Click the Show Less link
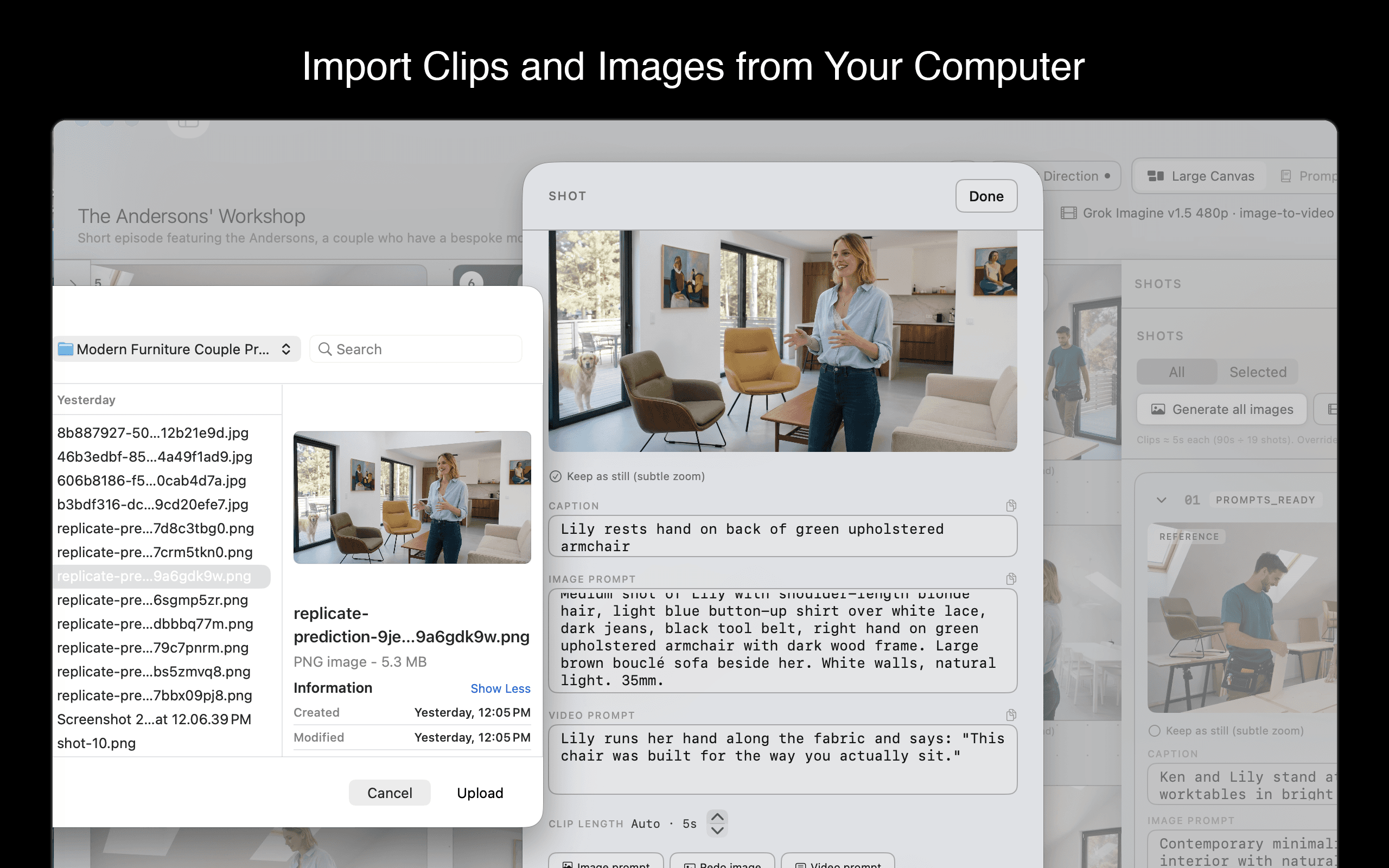 coord(500,688)
